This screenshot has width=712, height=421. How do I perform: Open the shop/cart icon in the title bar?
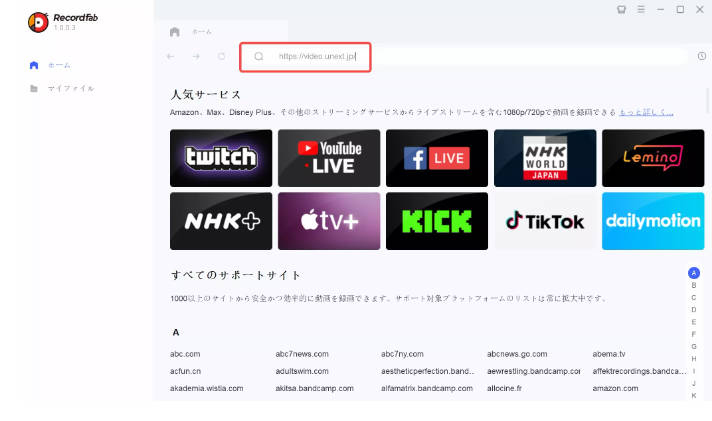[621, 10]
